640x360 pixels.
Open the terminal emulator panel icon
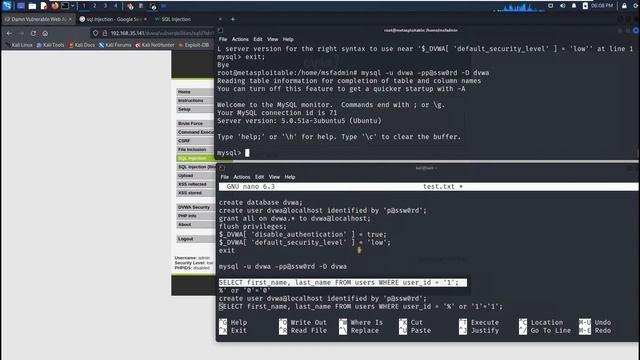pos(65,6)
